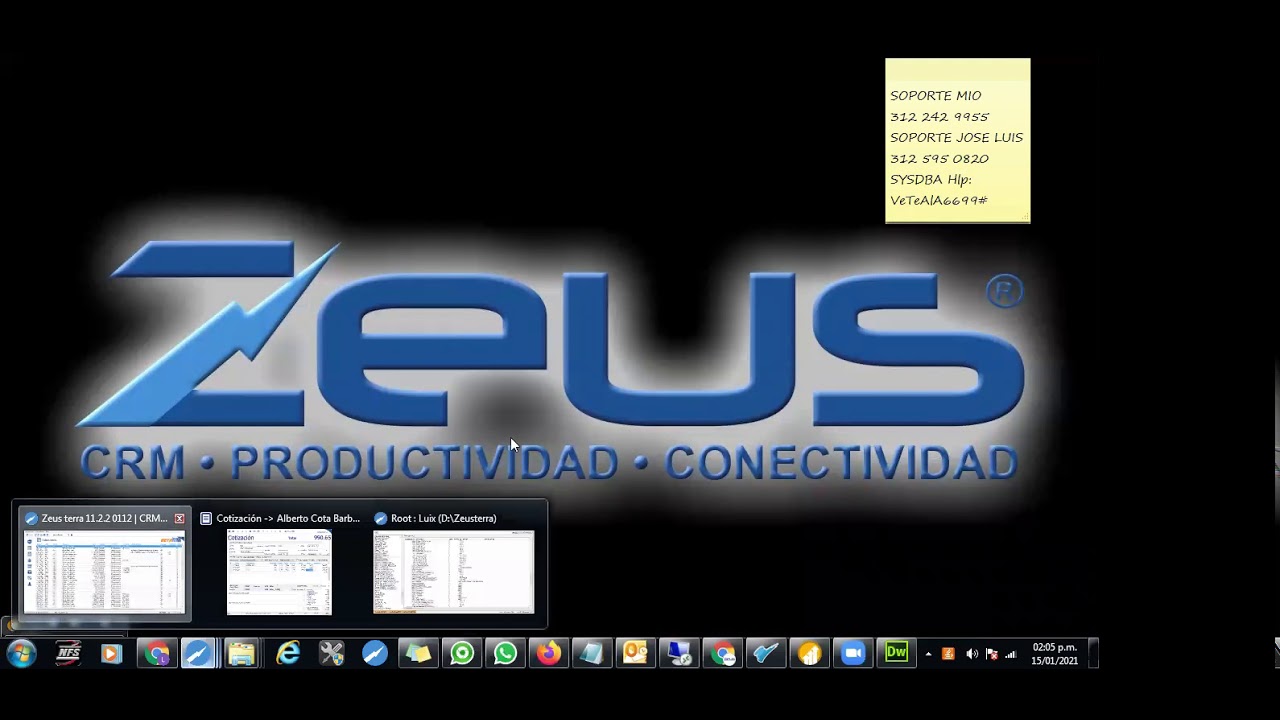The image size is (1280, 720).
Task: Open Windows Explorer folder icon
Action: pyautogui.click(x=241, y=654)
